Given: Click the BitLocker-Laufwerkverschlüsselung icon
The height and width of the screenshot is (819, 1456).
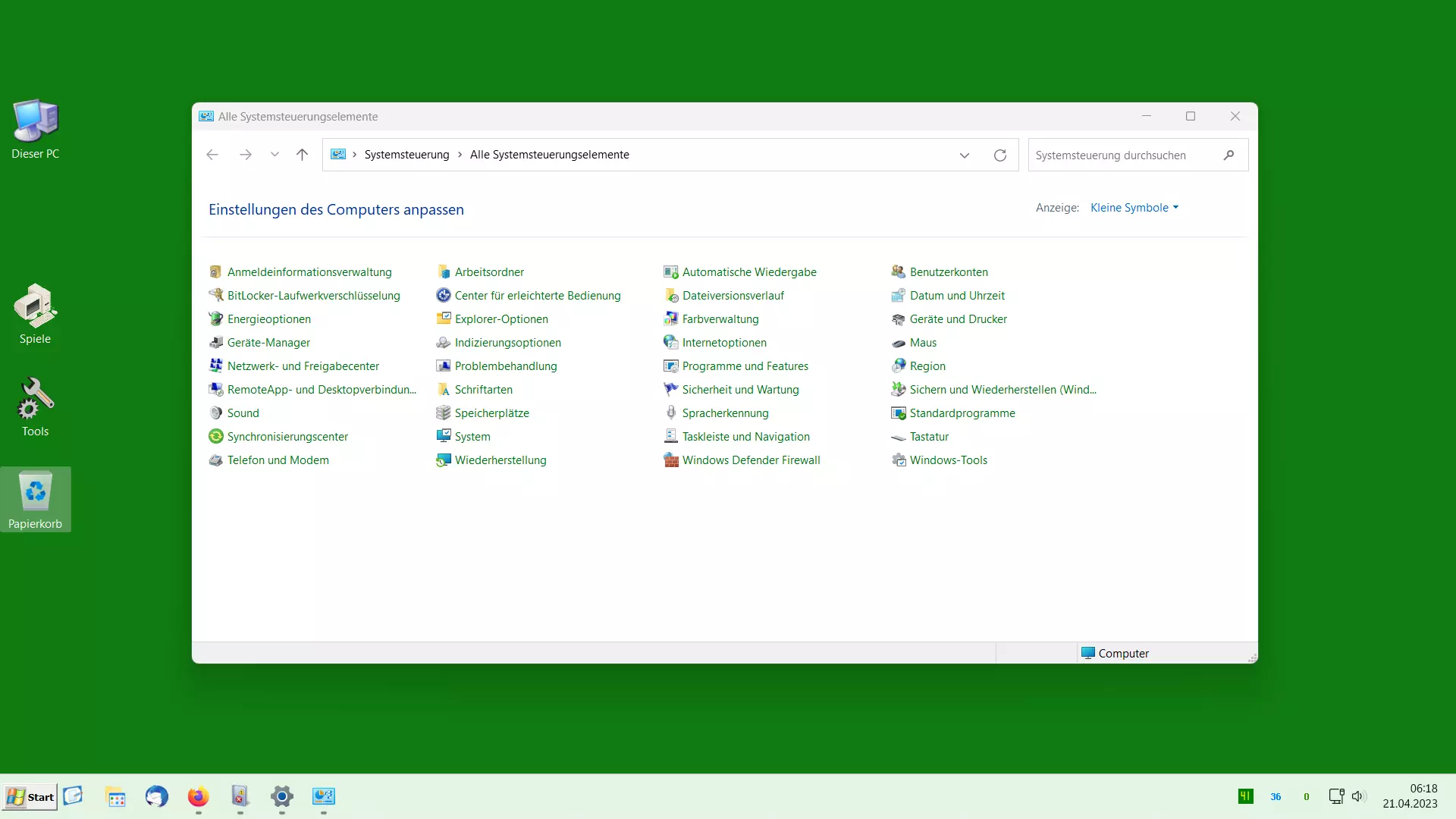Looking at the screenshot, I should (215, 295).
